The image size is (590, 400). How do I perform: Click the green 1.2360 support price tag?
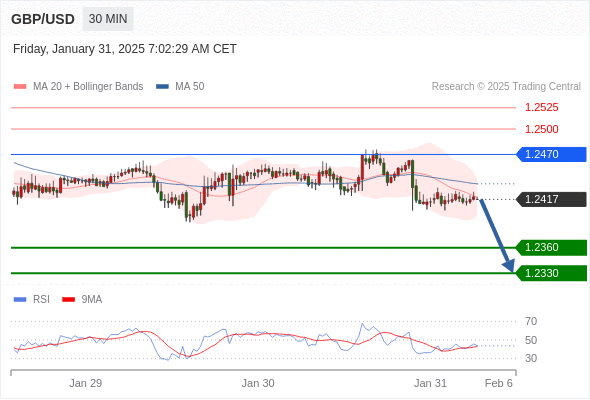tap(551, 248)
